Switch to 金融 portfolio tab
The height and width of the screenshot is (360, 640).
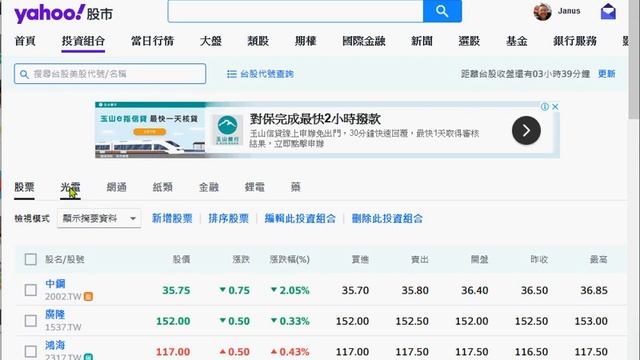[209, 187]
